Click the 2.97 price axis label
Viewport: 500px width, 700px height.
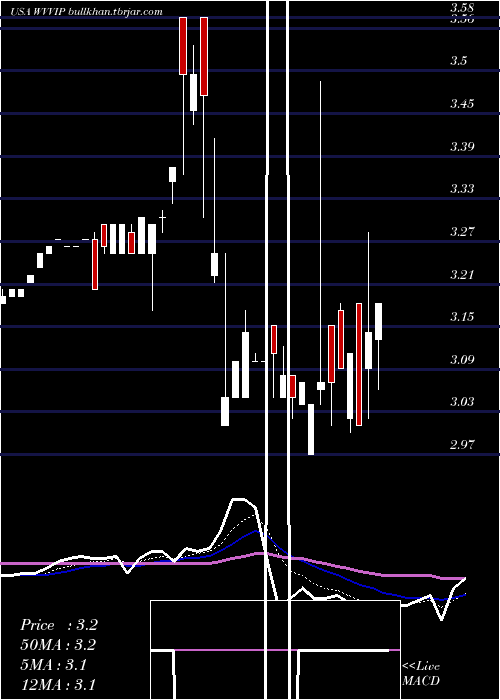[x=462, y=445]
